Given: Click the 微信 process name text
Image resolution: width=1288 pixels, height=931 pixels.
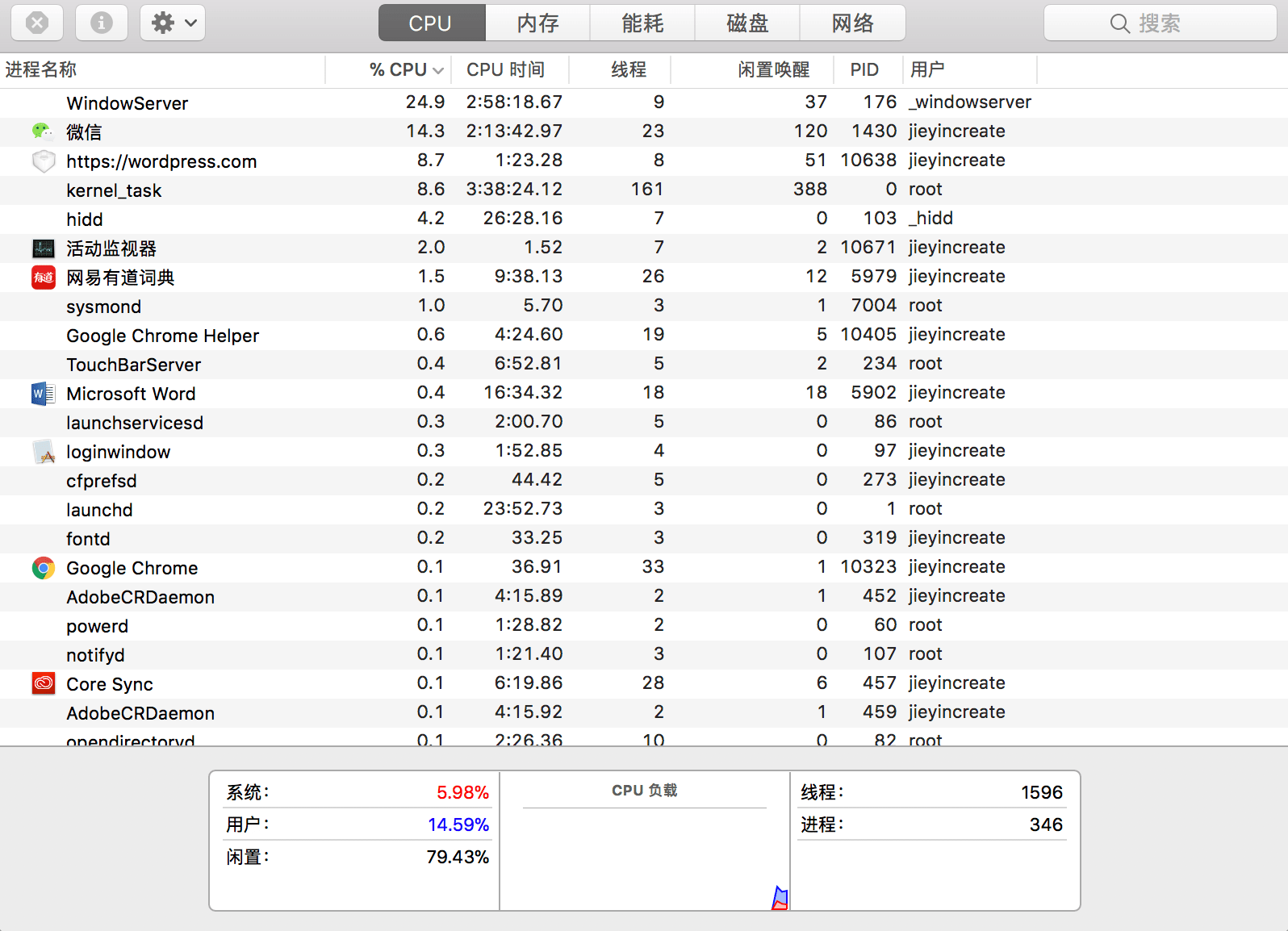Looking at the screenshot, I should pyautogui.click(x=84, y=132).
